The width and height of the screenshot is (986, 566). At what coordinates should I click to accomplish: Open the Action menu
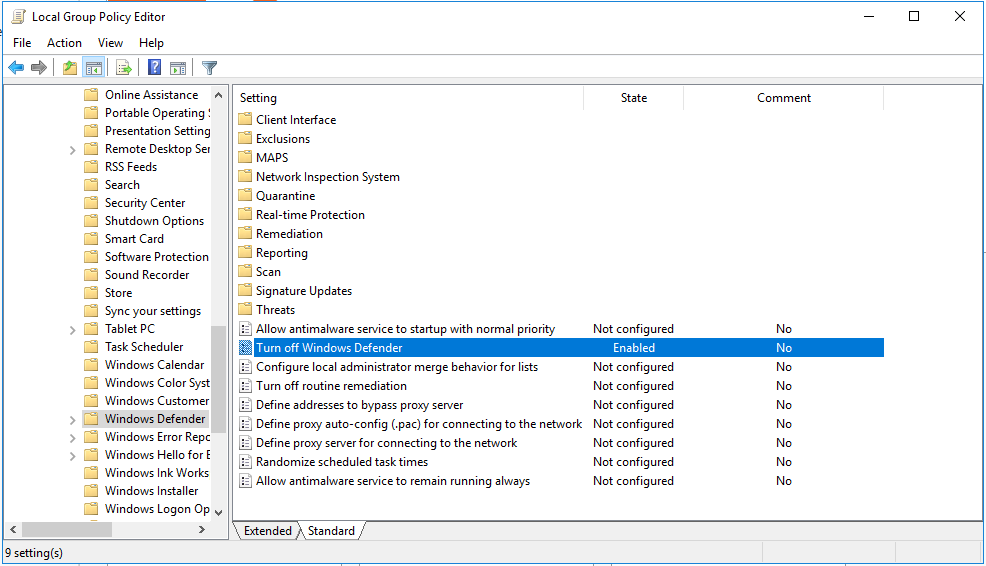point(64,43)
